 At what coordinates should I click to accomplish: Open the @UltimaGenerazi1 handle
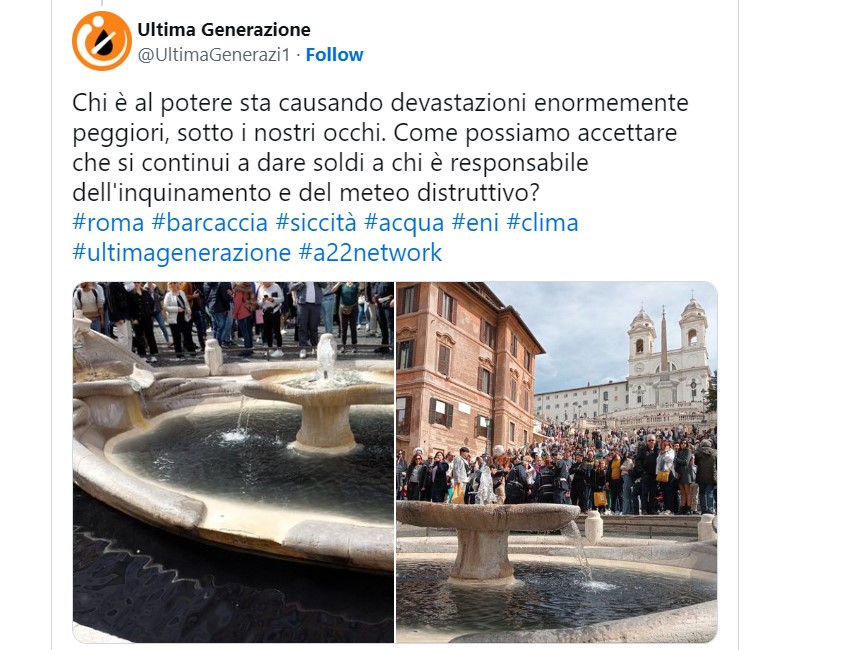214,55
